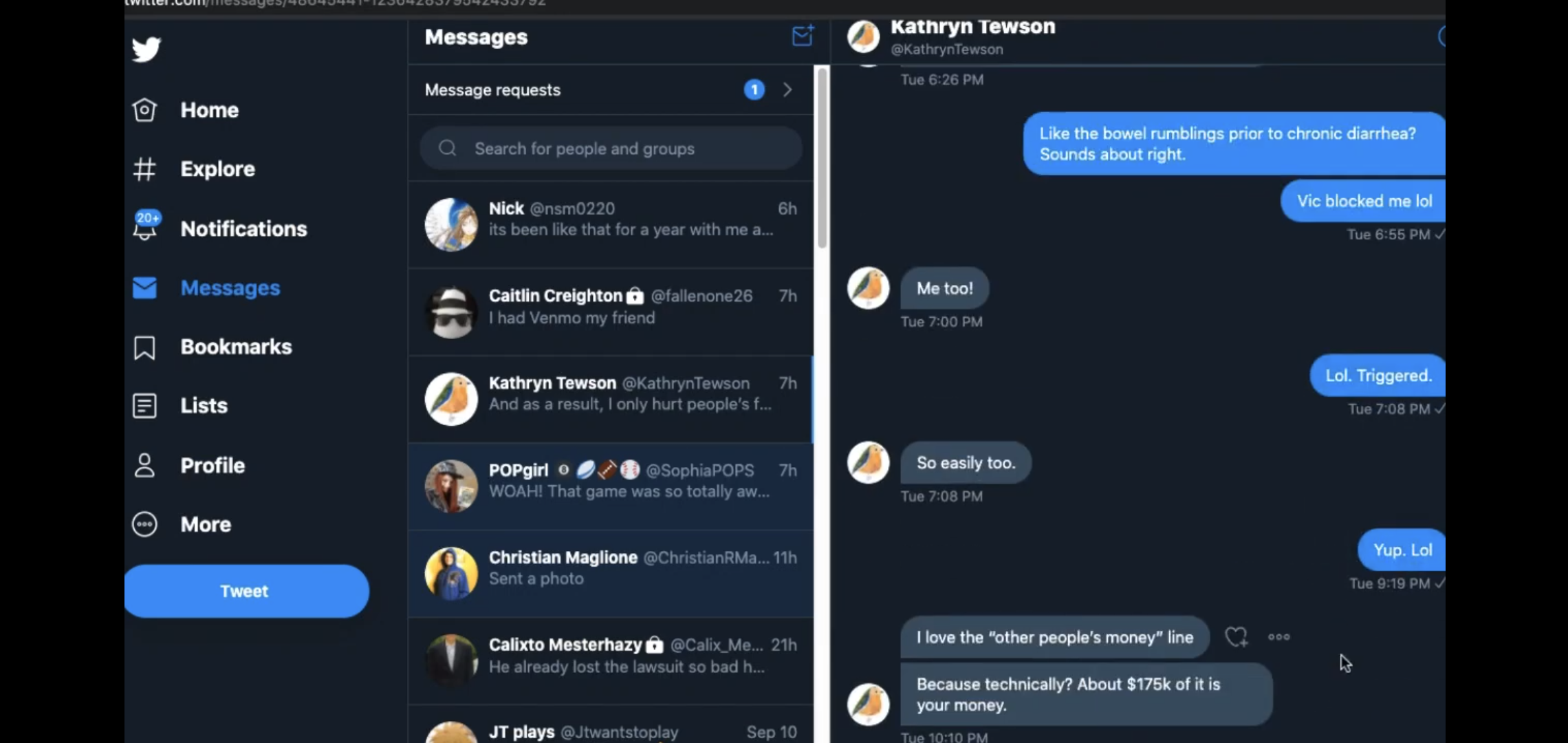Open the Bookmarks icon

[144, 347]
